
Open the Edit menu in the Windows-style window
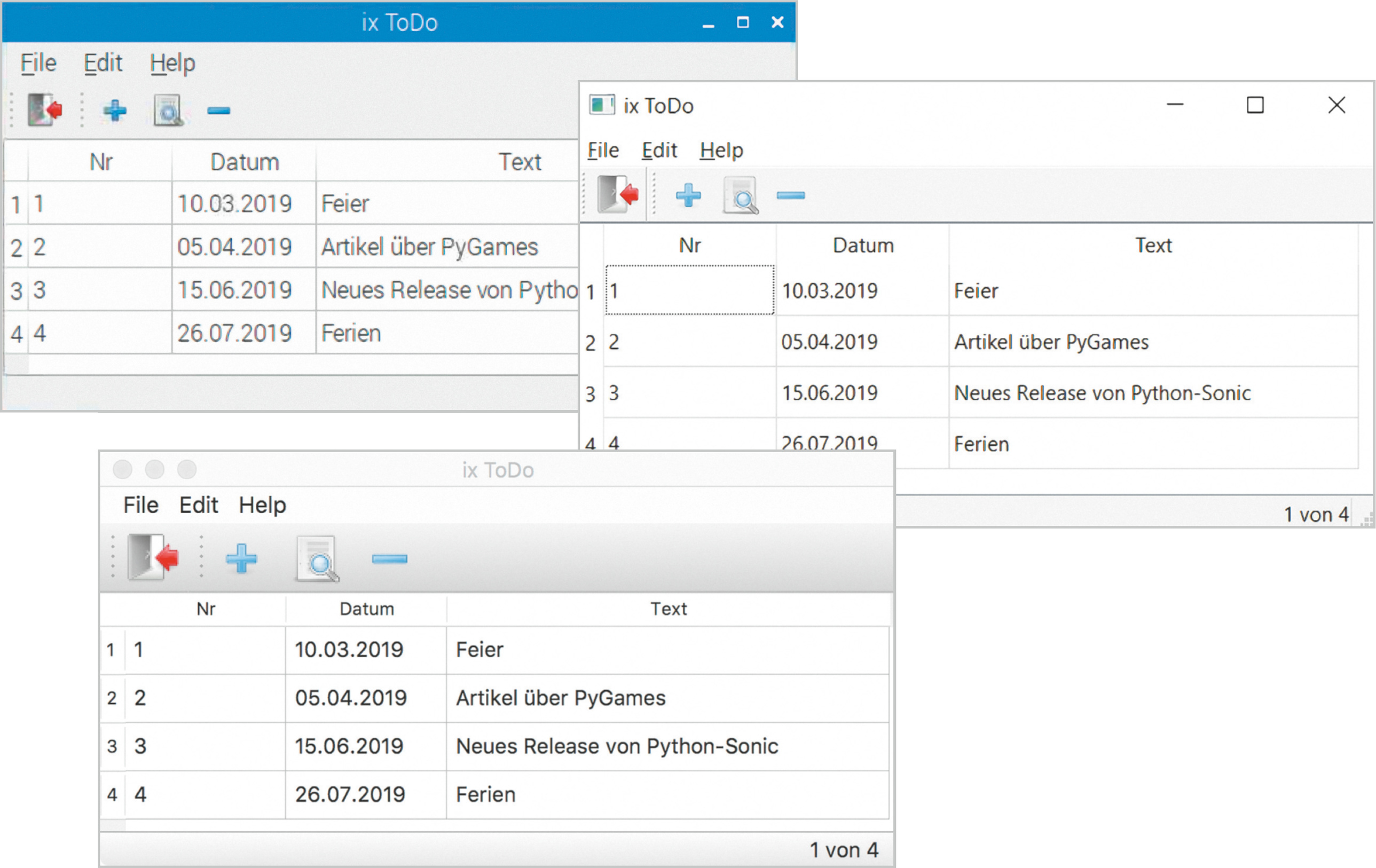click(x=659, y=151)
